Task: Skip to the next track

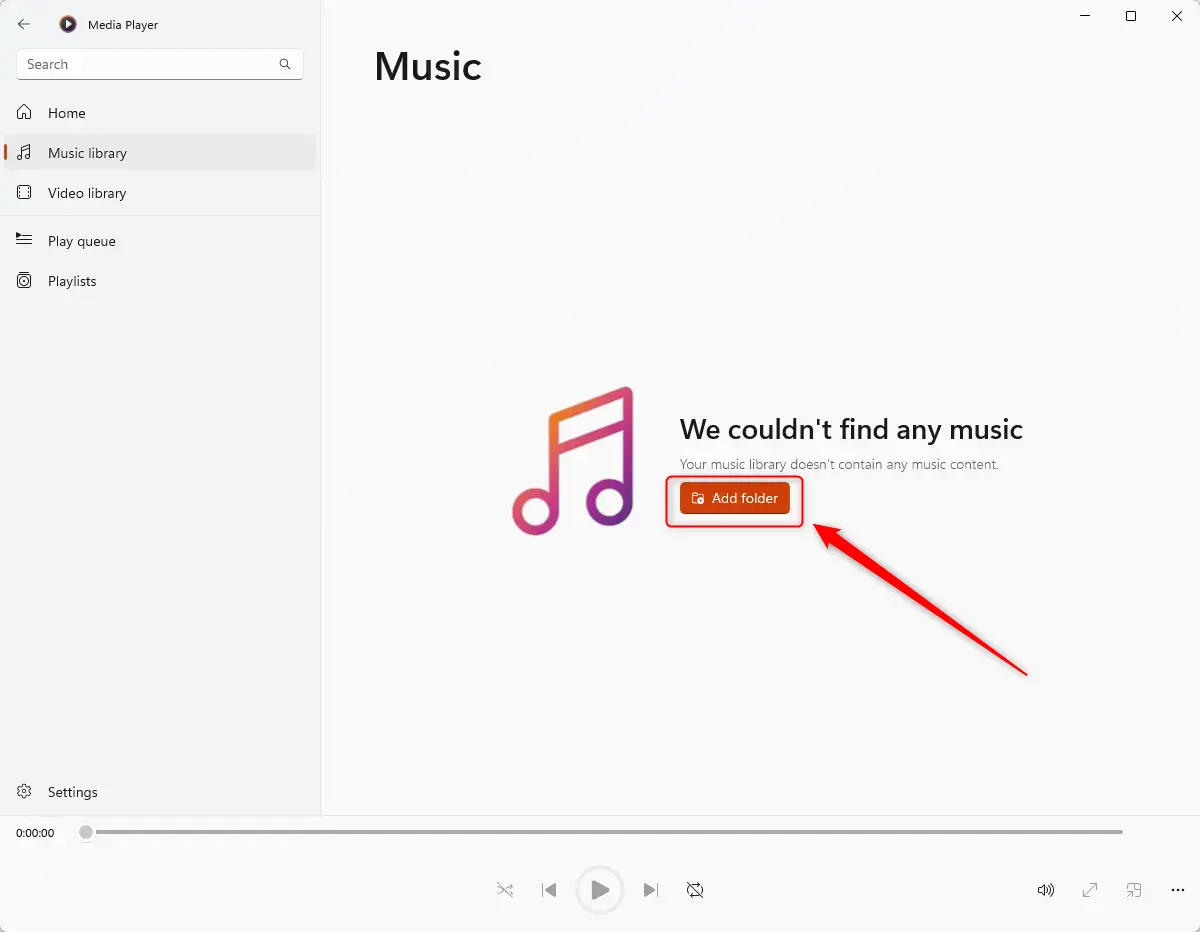Action: (651, 890)
